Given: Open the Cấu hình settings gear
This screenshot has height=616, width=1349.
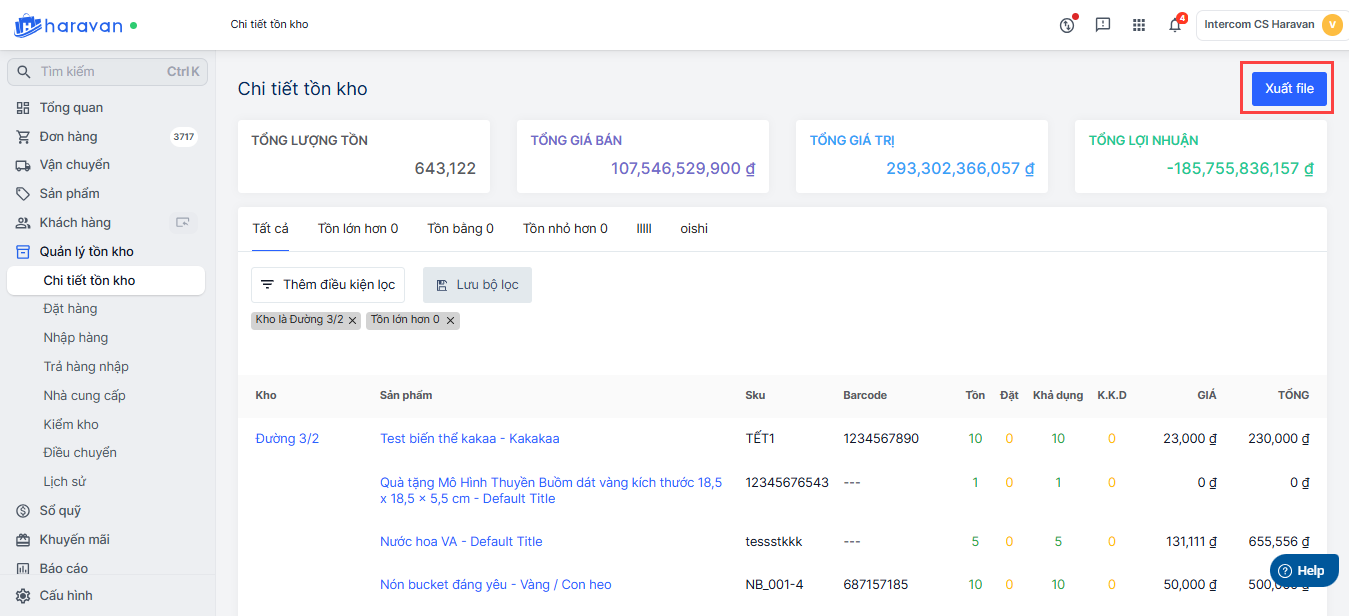Looking at the screenshot, I should (23, 596).
